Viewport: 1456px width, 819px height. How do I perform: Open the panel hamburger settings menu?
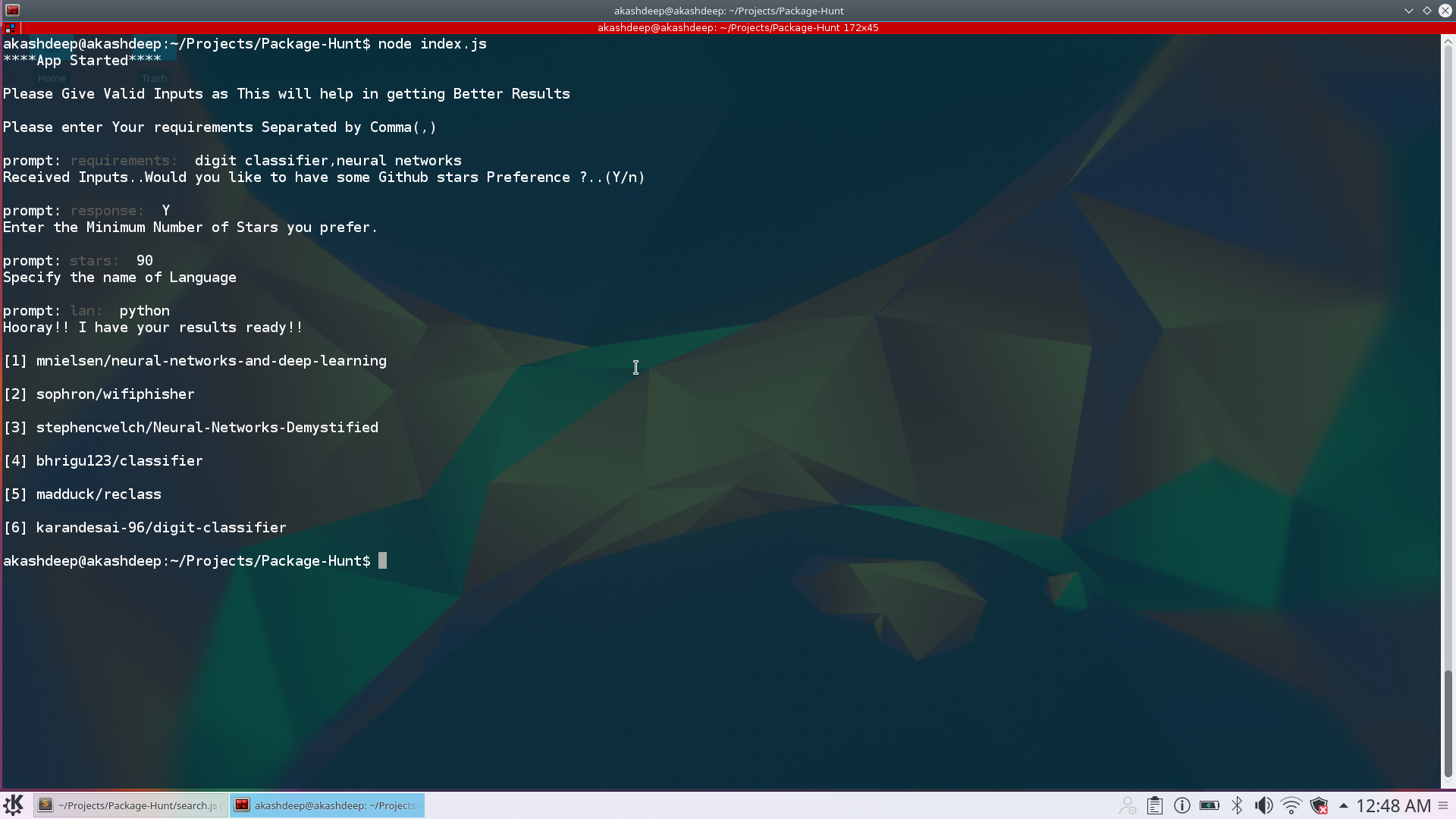click(1443, 805)
